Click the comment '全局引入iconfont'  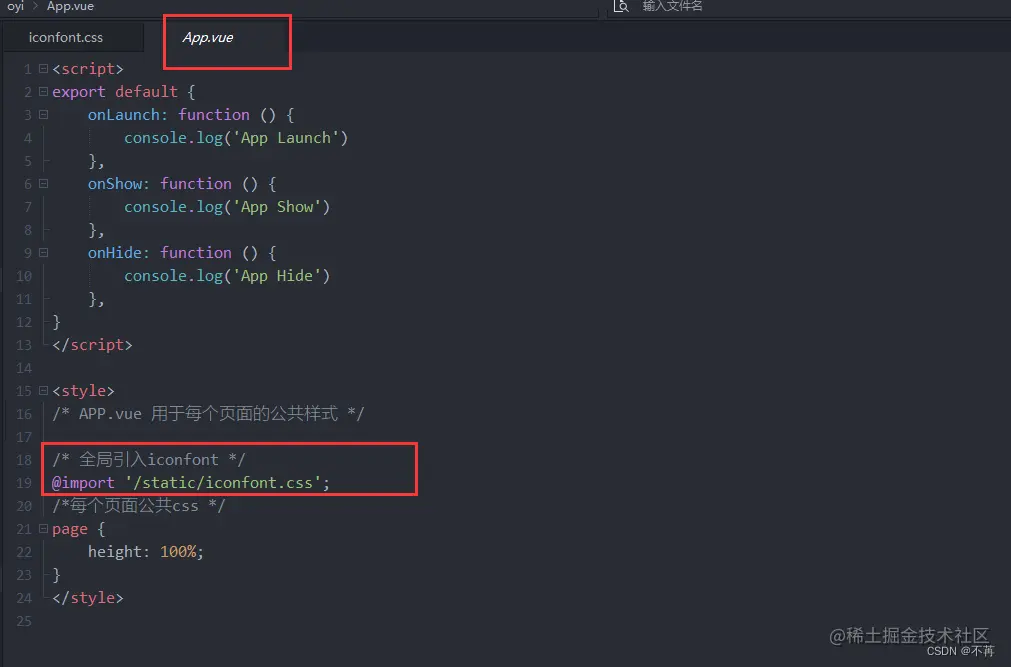pos(149,460)
